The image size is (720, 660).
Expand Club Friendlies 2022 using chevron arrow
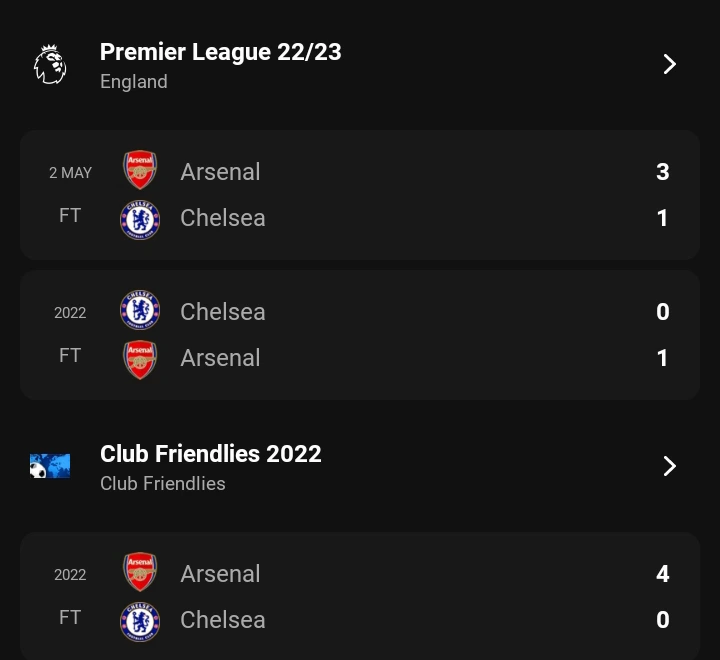pyautogui.click(x=669, y=466)
